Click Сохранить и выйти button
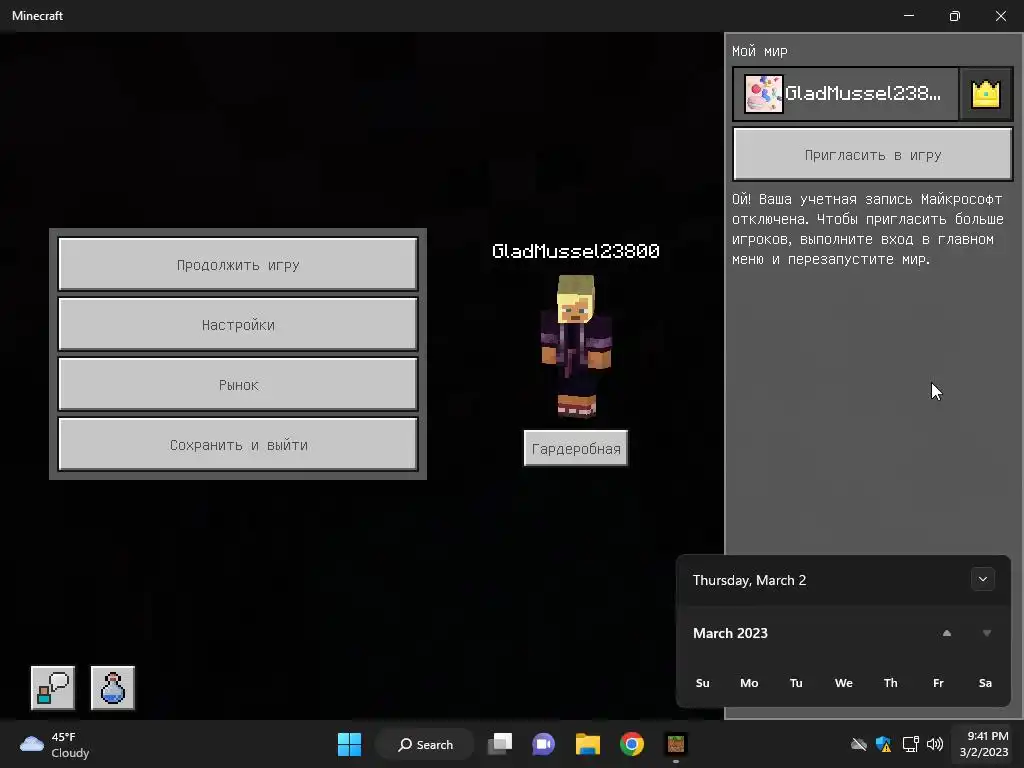Viewport: 1024px width, 768px height. pyautogui.click(x=238, y=445)
